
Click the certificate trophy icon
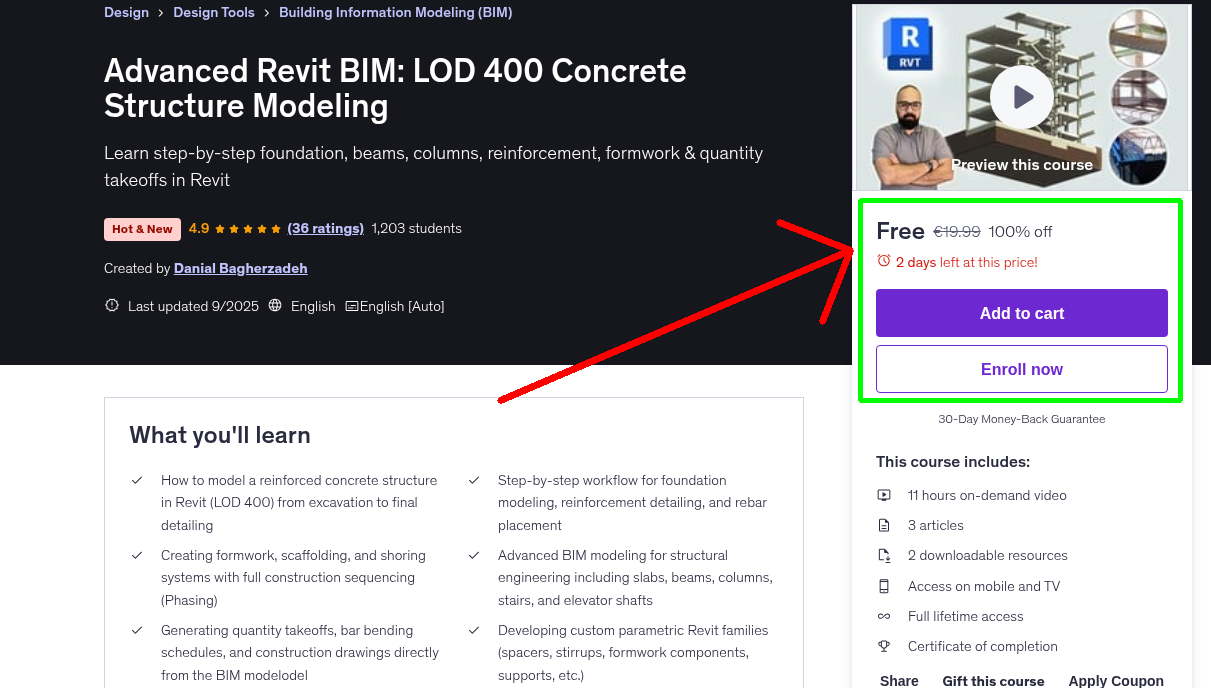[x=884, y=646]
